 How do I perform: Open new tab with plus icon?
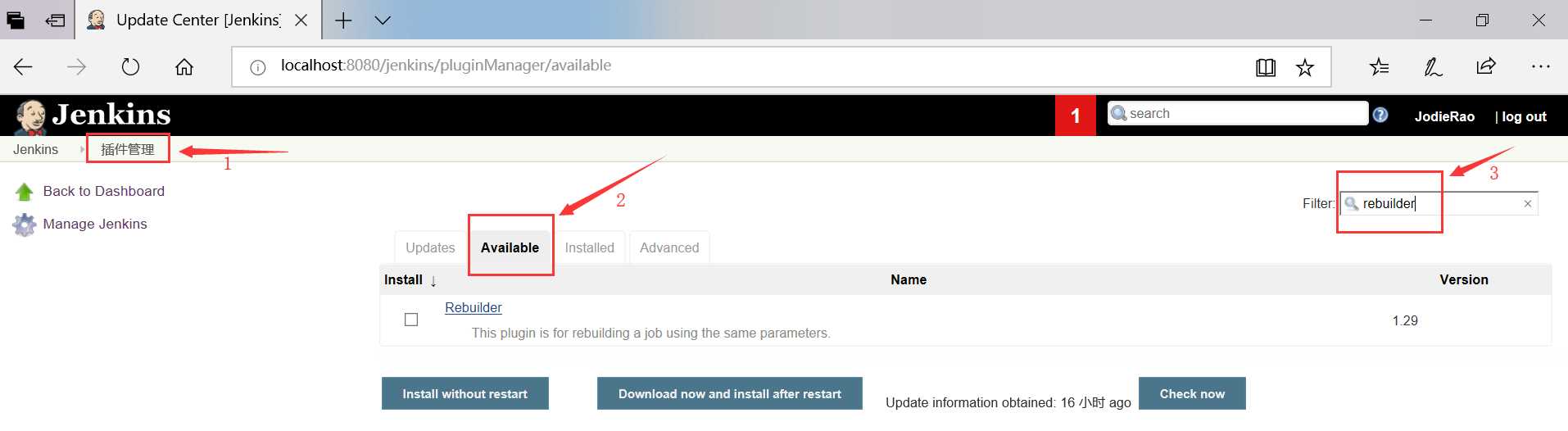click(x=343, y=20)
